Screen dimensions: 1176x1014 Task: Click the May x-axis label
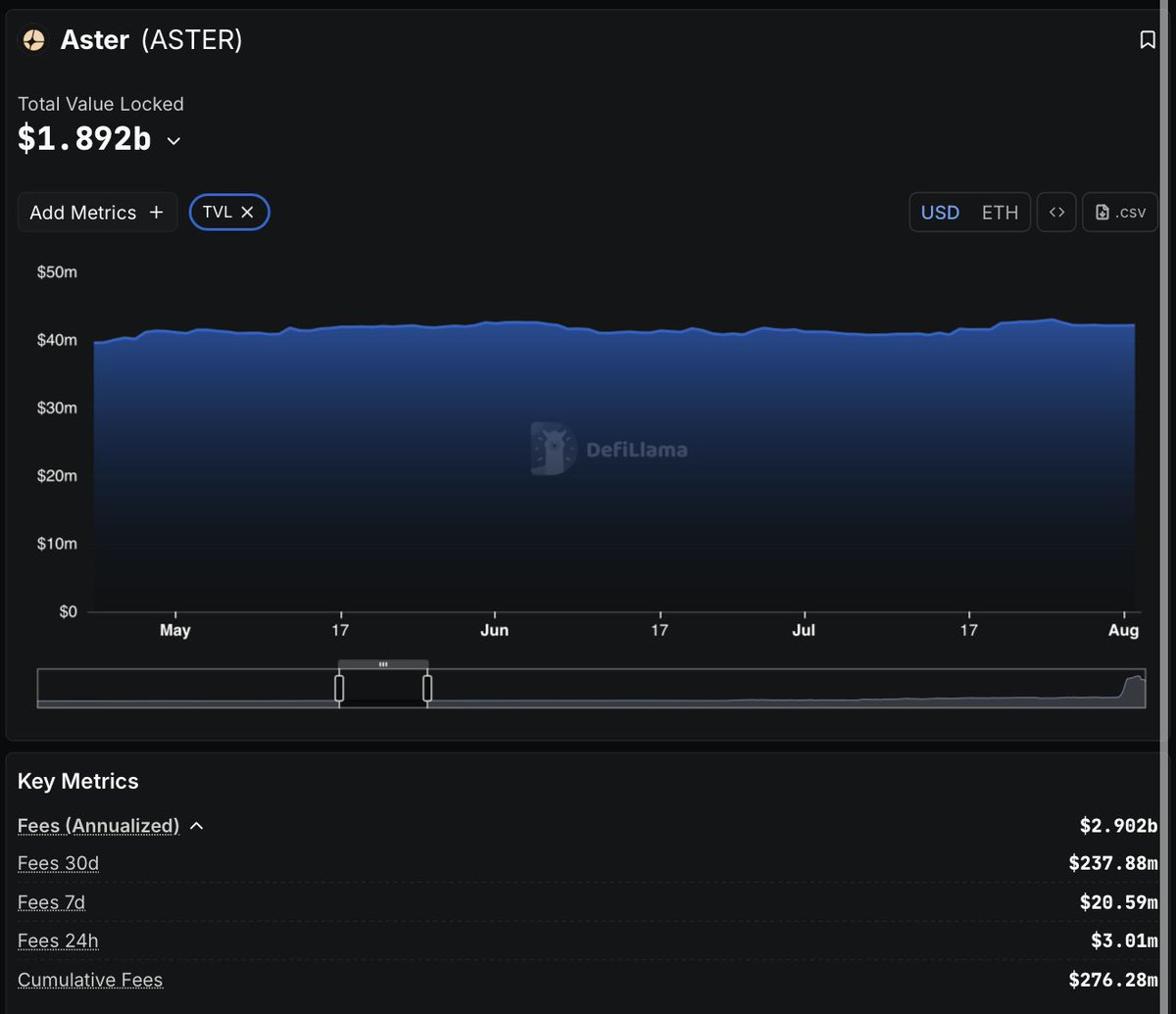coord(174,630)
